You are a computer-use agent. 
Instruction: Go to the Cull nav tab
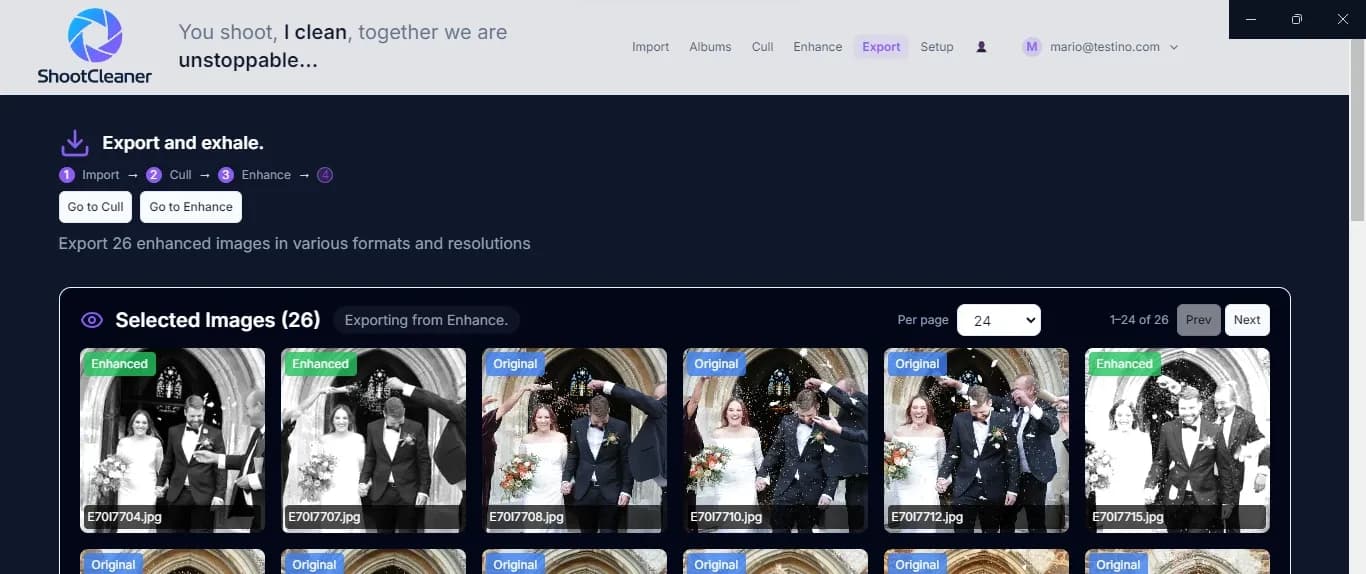pyautogui.click(x=763, y=47)
